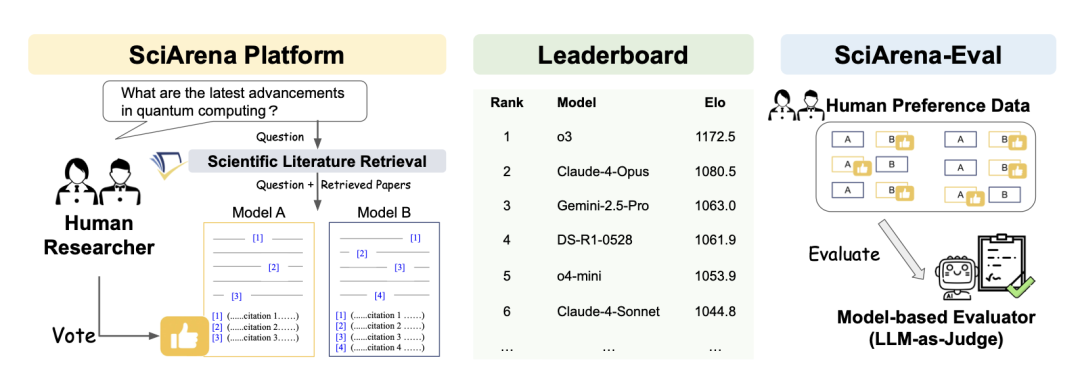Click the o3 row in leaderboard
Screen dimensions: 1080x372
(613, 136)
